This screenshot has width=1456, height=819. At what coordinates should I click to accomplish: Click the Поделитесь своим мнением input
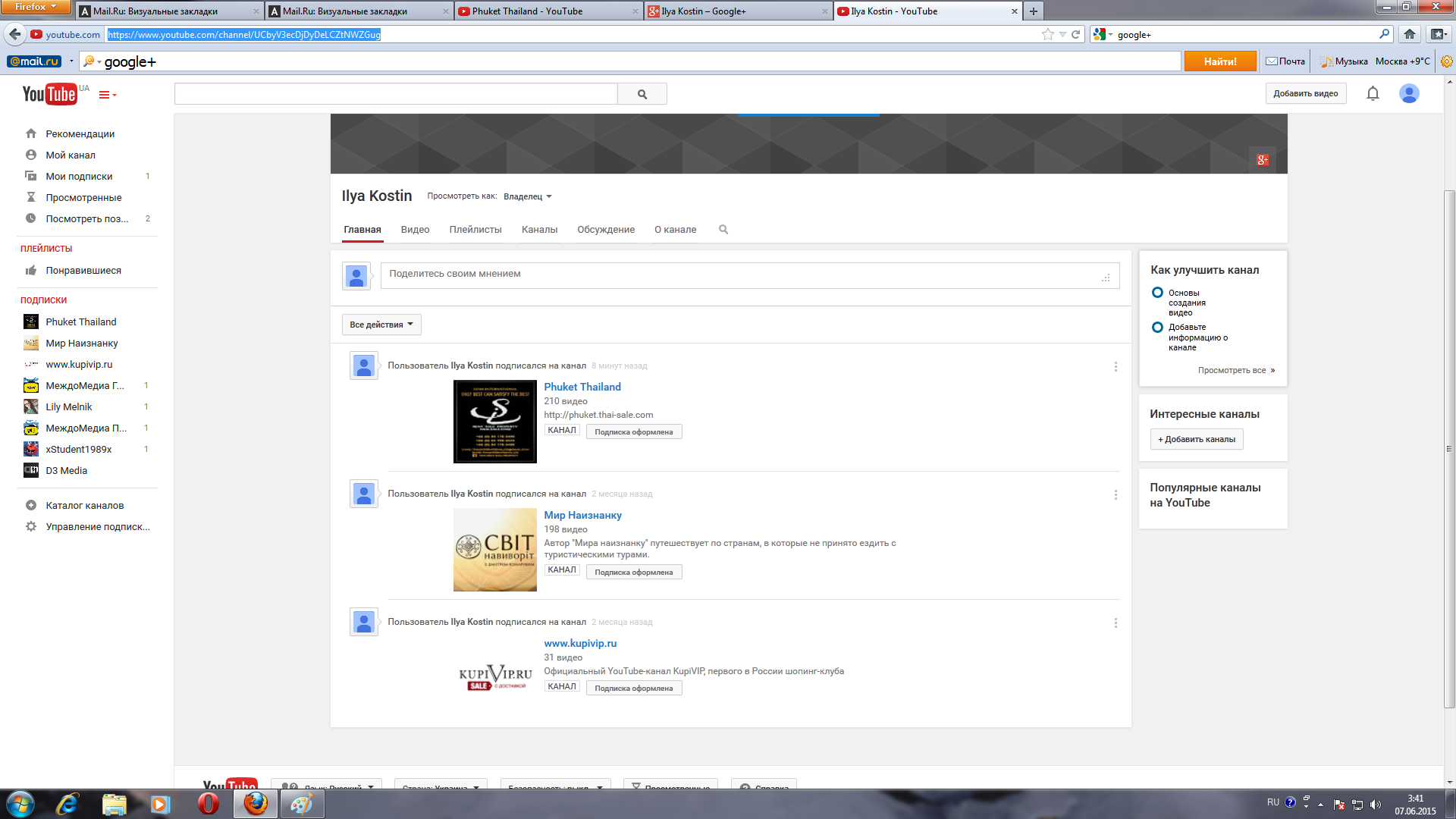(x=749, y=275)
